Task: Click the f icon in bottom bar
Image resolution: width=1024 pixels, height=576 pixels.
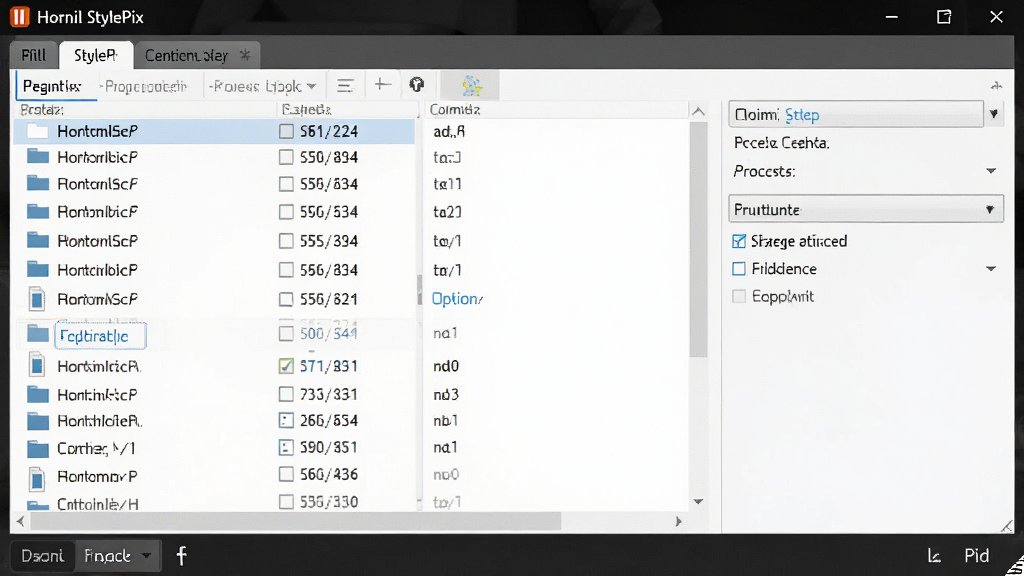Action: [x=182, y=556]
